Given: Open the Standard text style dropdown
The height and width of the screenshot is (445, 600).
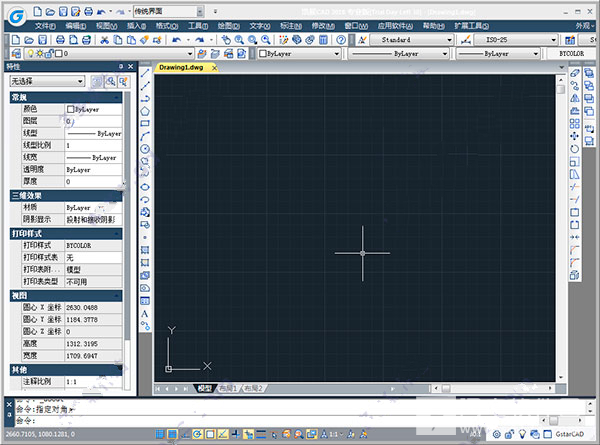Looking at the screenshot, I should click(x=450, y=40).
